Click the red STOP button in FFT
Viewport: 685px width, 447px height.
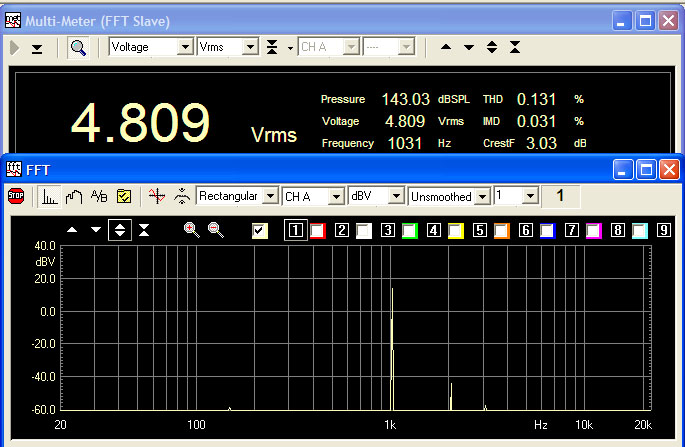coord(16,197)
